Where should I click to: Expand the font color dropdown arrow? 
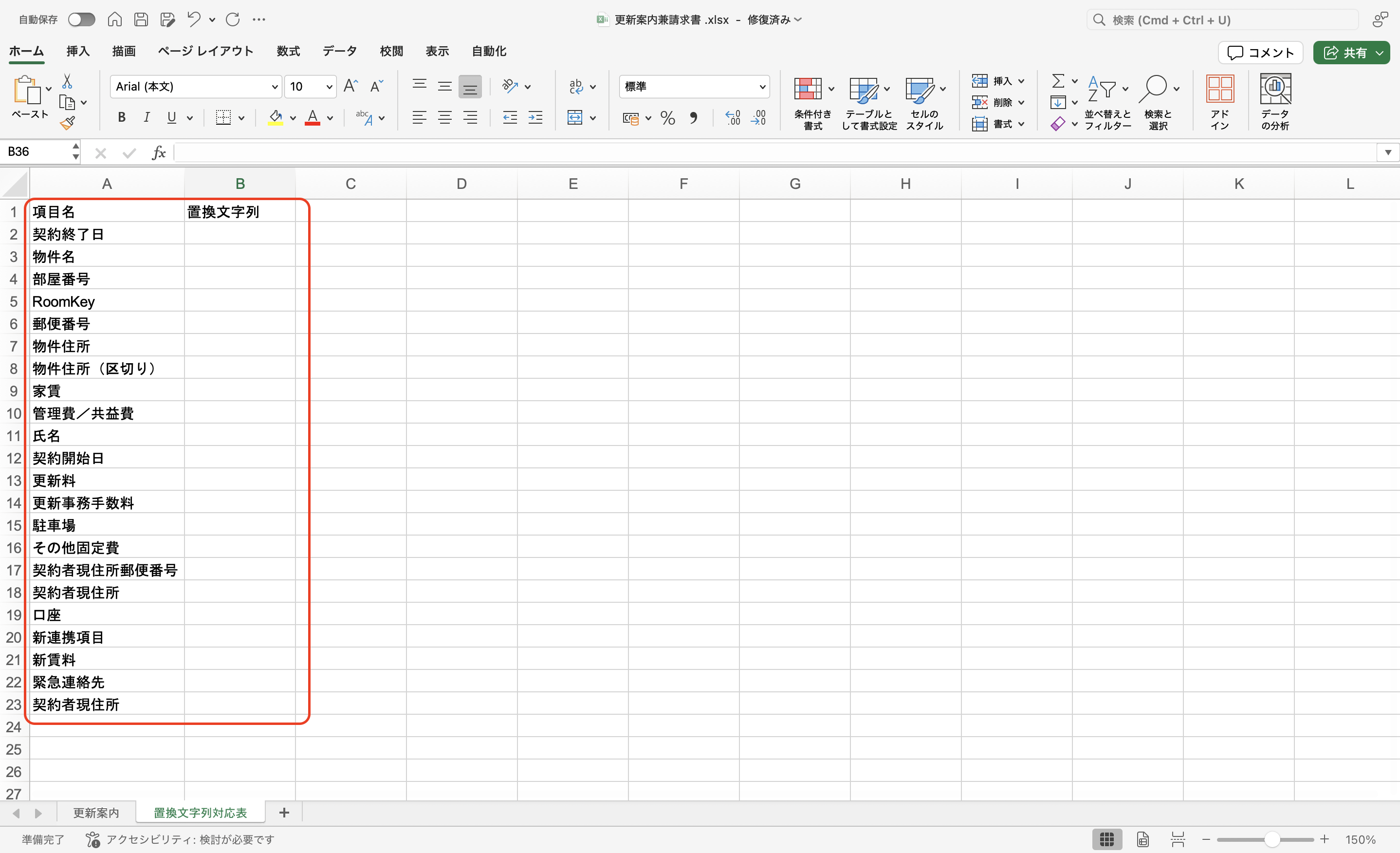pyautogui.click(x=330, y=118)
